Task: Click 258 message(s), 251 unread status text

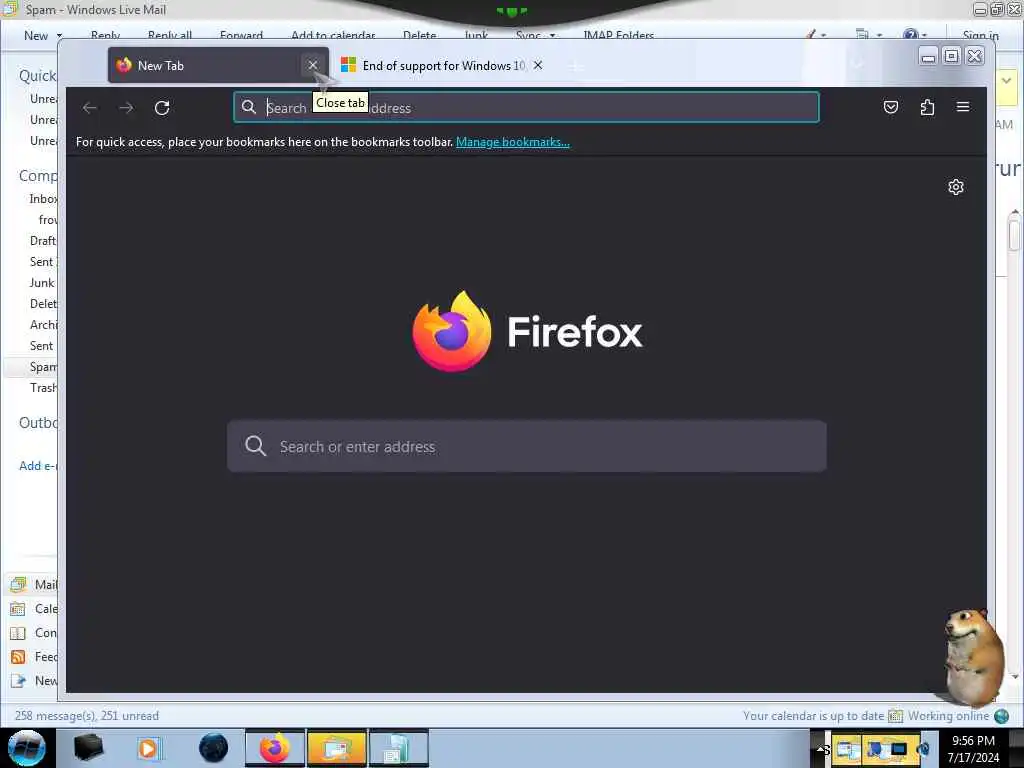Action: 87,716
